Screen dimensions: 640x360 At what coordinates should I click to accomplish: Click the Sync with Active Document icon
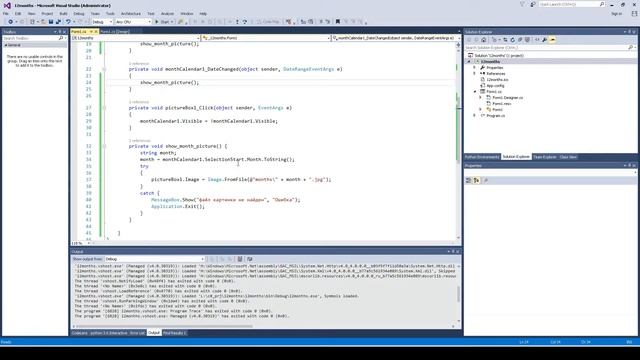[505, 40]
